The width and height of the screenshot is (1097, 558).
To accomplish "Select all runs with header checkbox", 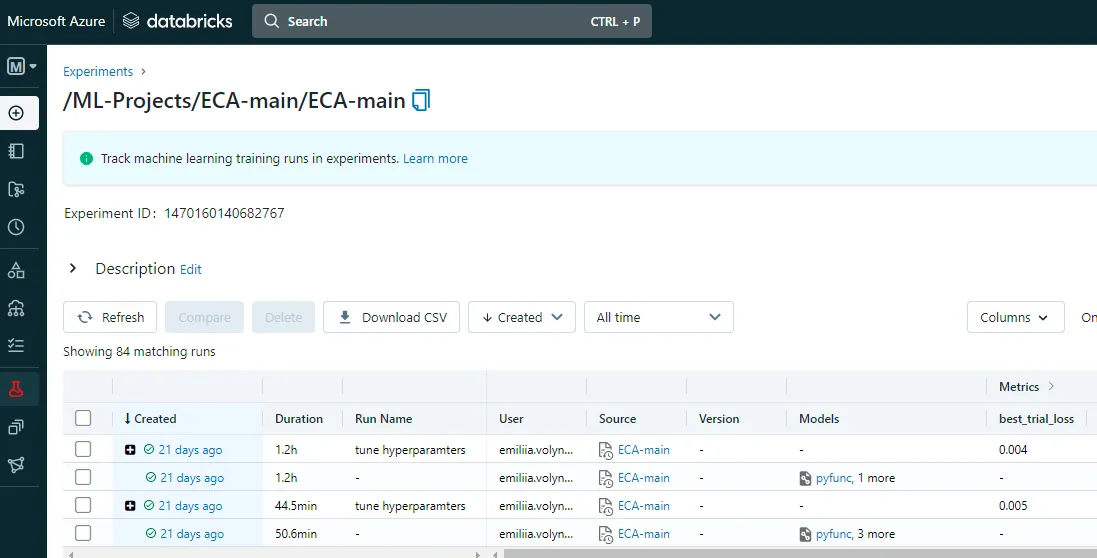I will coord(83,418).
